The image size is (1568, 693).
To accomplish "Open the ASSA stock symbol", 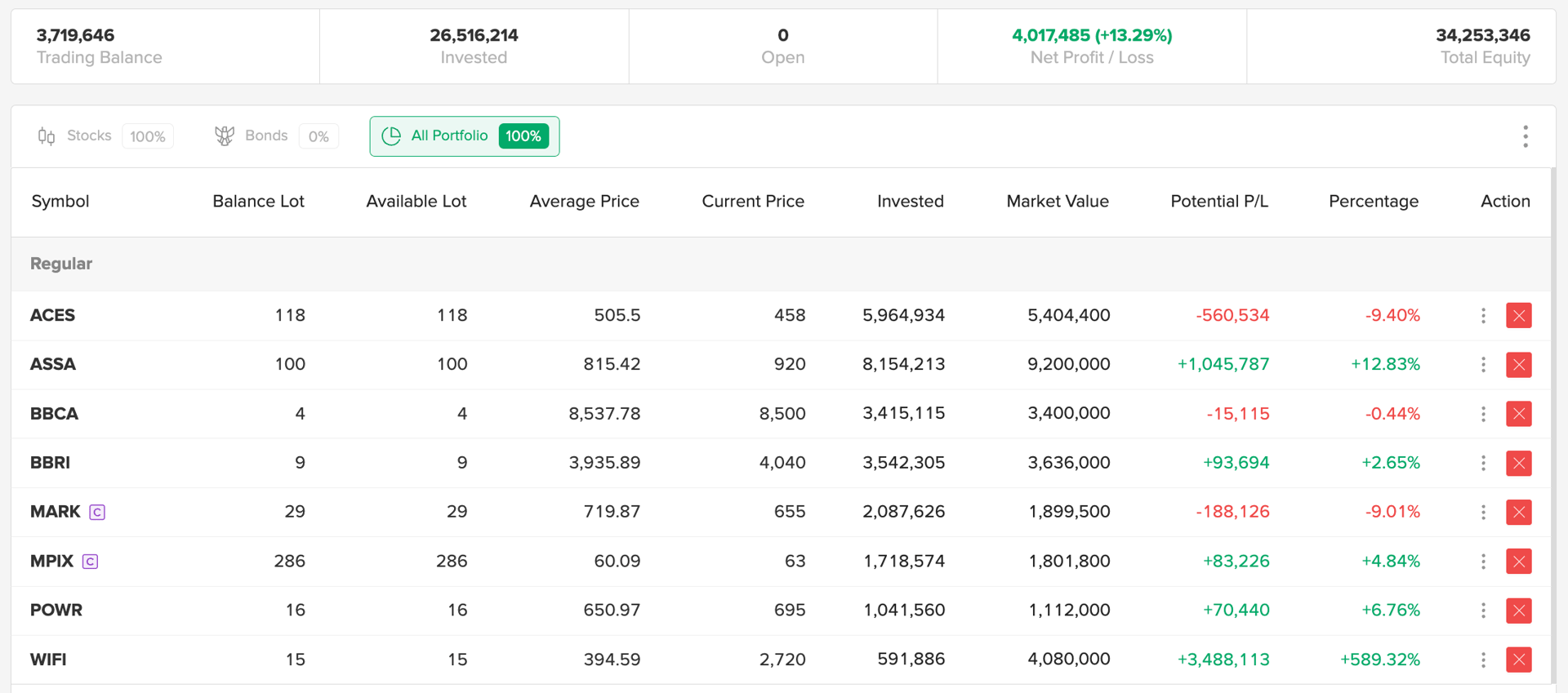I will pyautogui.click(x=53, y=364).
